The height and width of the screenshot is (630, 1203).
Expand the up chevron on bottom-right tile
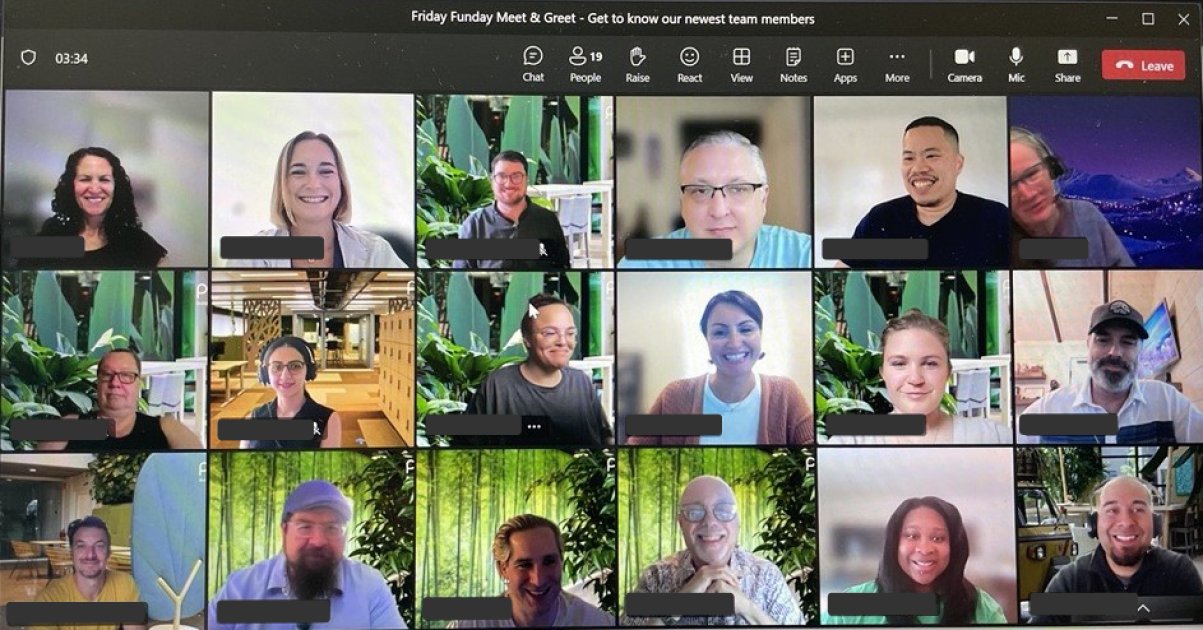[1143, 607]
